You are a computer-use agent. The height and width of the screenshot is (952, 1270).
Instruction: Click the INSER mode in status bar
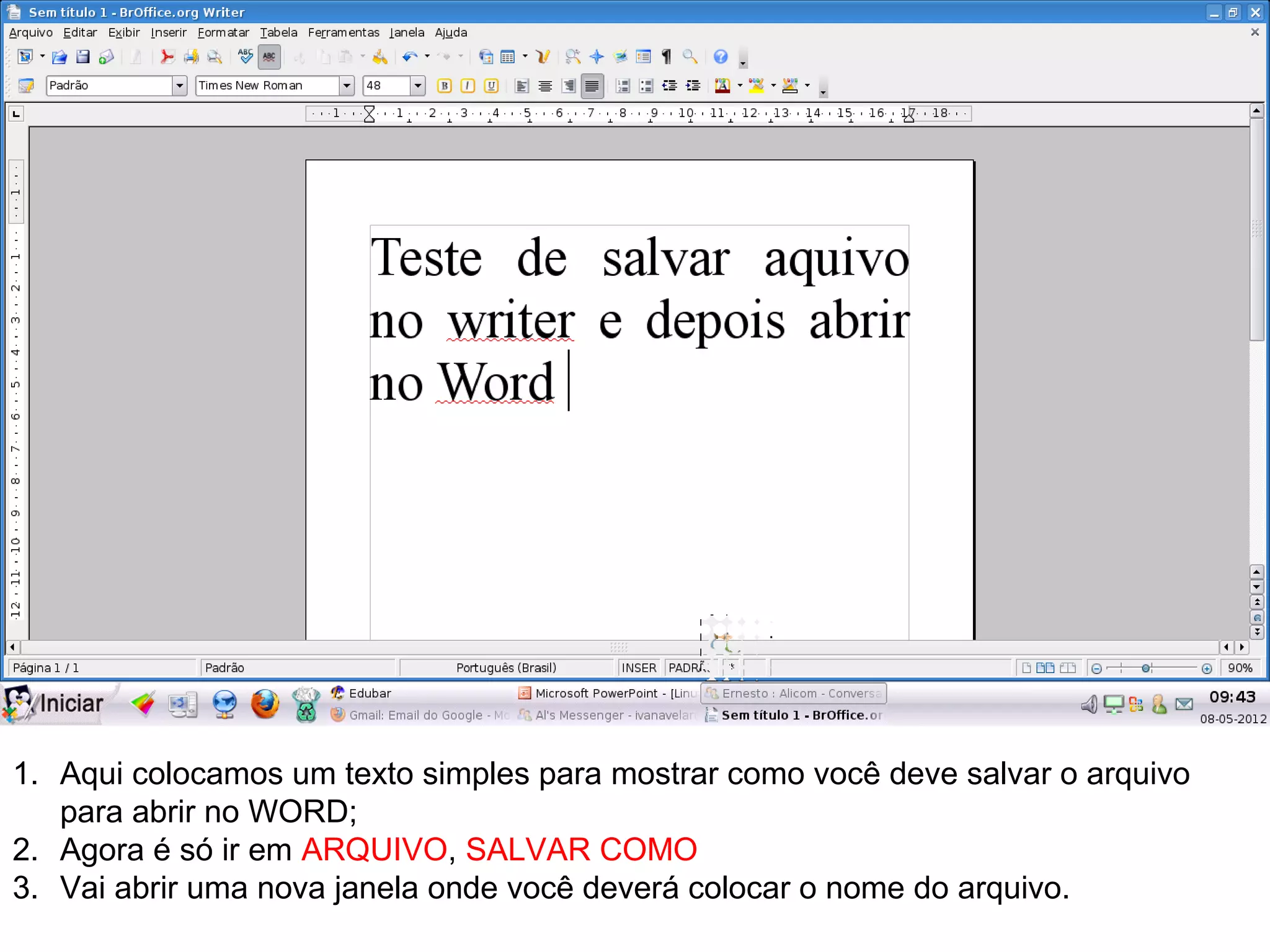pyautogui.click(x=639, y=668)
